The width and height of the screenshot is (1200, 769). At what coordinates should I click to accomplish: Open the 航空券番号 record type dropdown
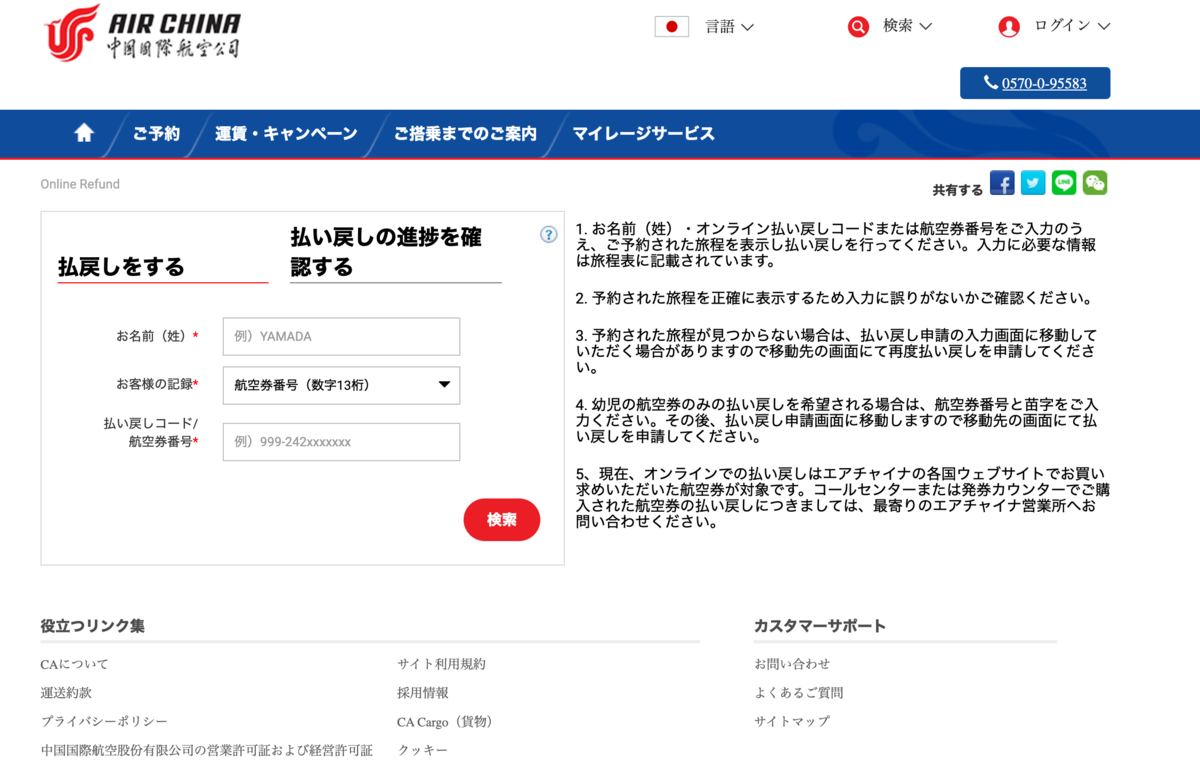point(341,385)
